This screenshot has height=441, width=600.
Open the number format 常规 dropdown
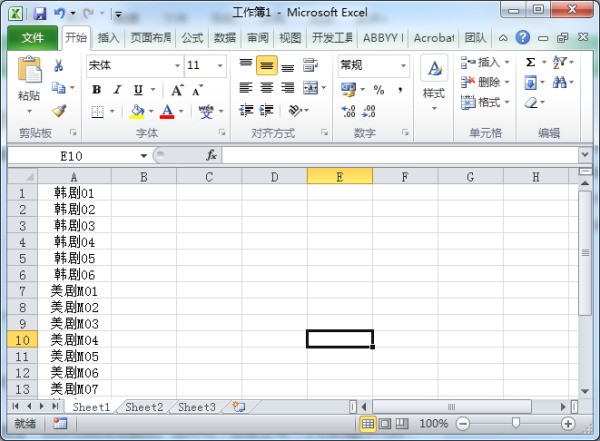tap(403, 66)
